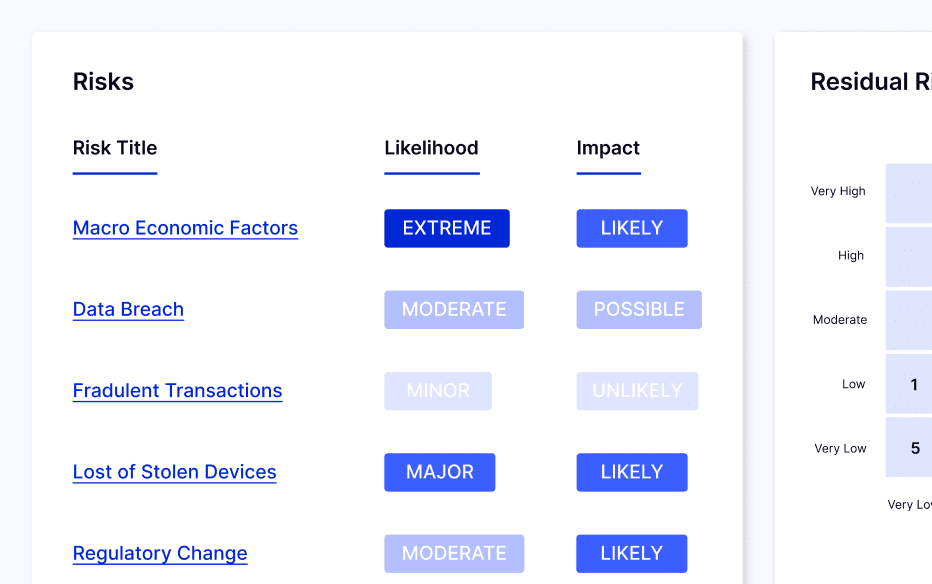Select the POSSIBLE impact badge
Screen dimensions: 932x584
[639, 310]
